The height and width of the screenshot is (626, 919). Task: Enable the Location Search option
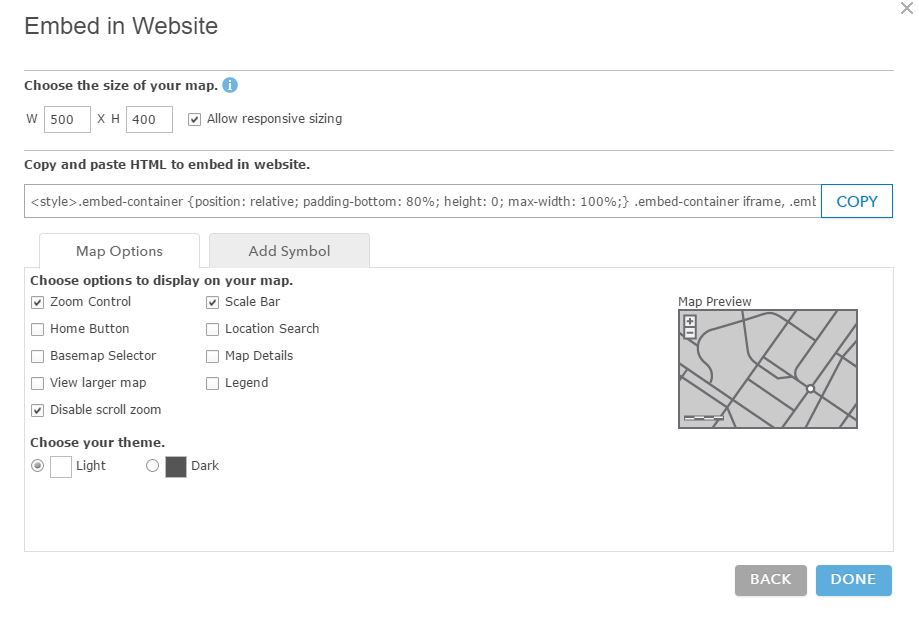coord(212,328)
